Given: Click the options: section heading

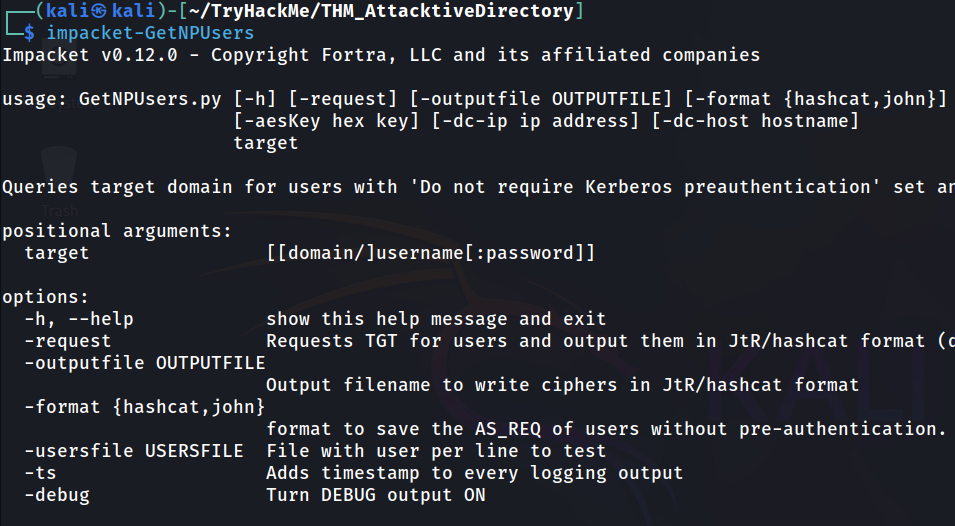Looking at the screenshot, I should (46, 297).
